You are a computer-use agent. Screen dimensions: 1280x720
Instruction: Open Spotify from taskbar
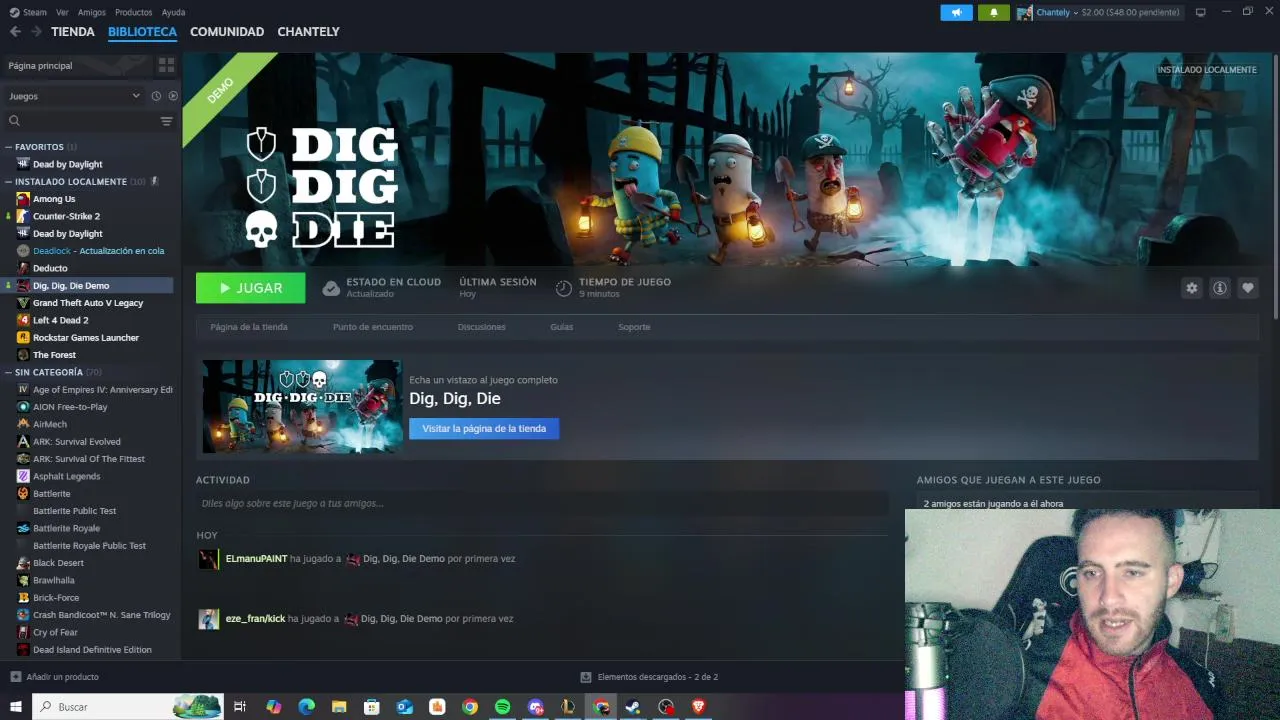click(502, 707)
